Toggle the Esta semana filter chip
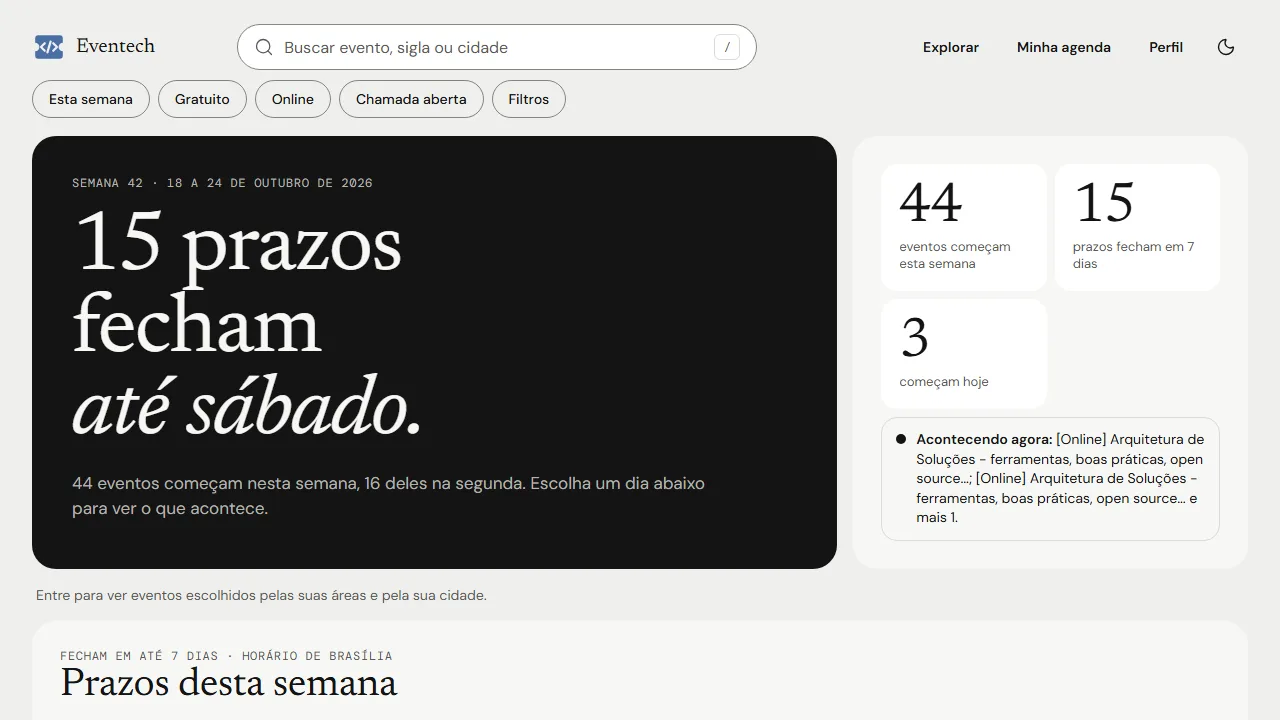 tap(91, 99)
